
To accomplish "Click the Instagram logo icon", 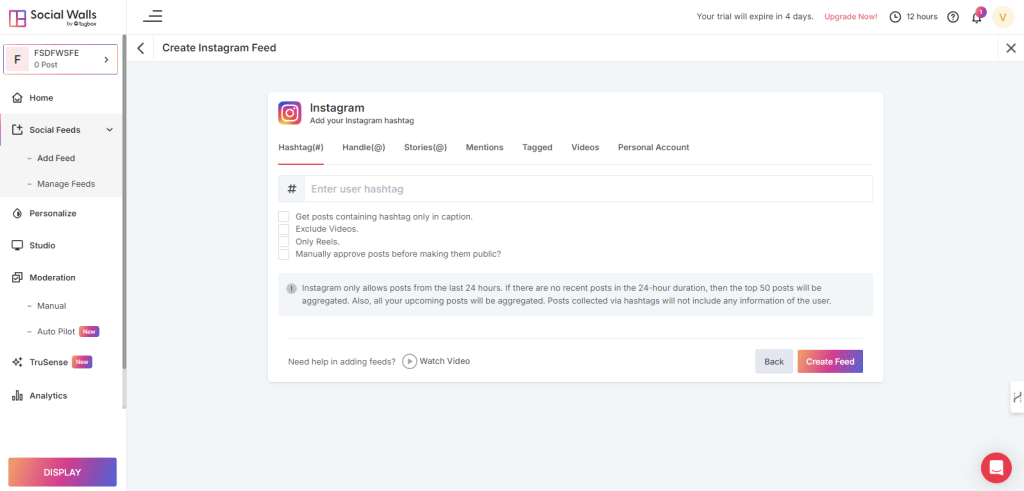I will point(290,113).
